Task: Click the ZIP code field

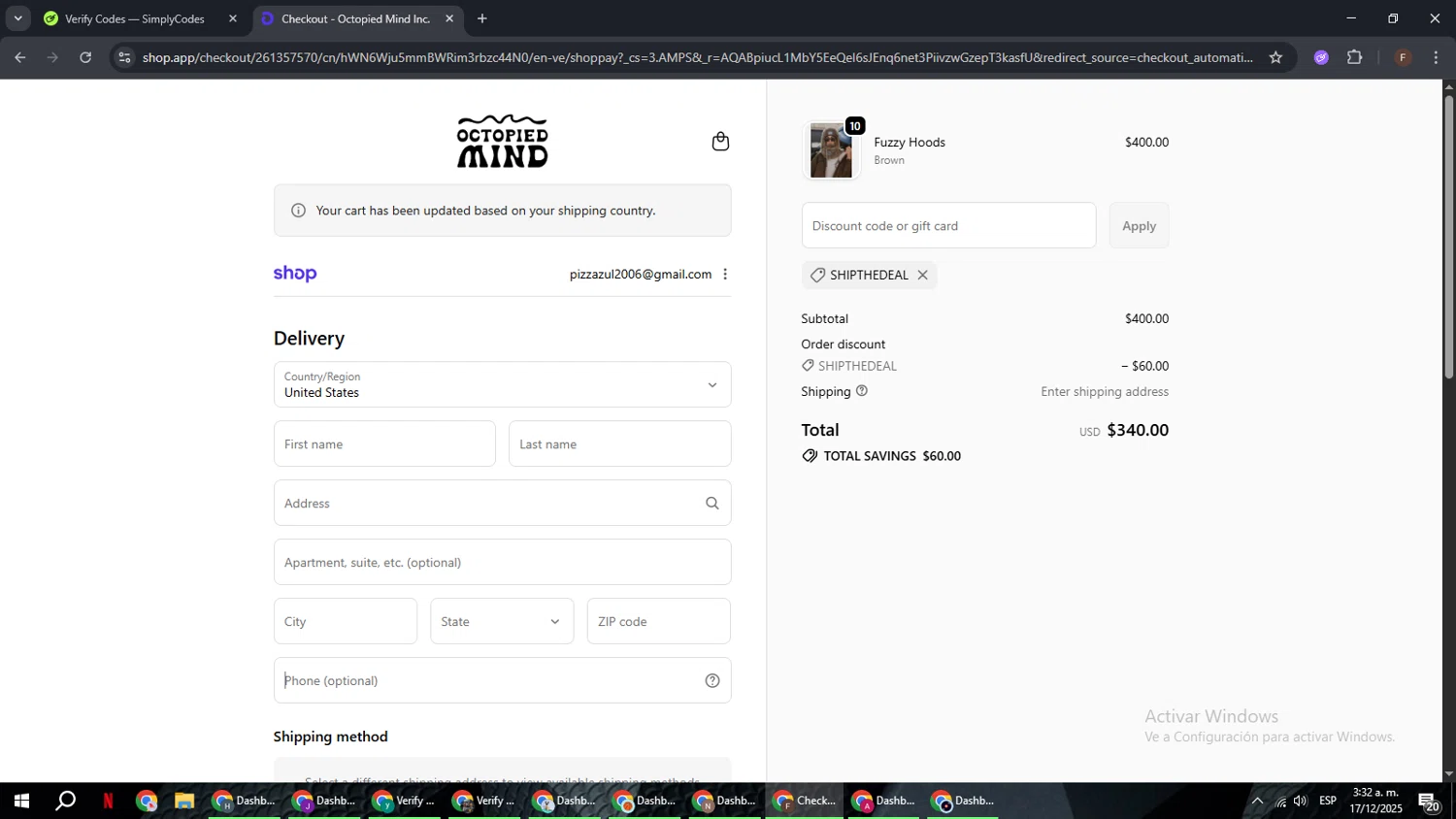Action: (658, 621)
